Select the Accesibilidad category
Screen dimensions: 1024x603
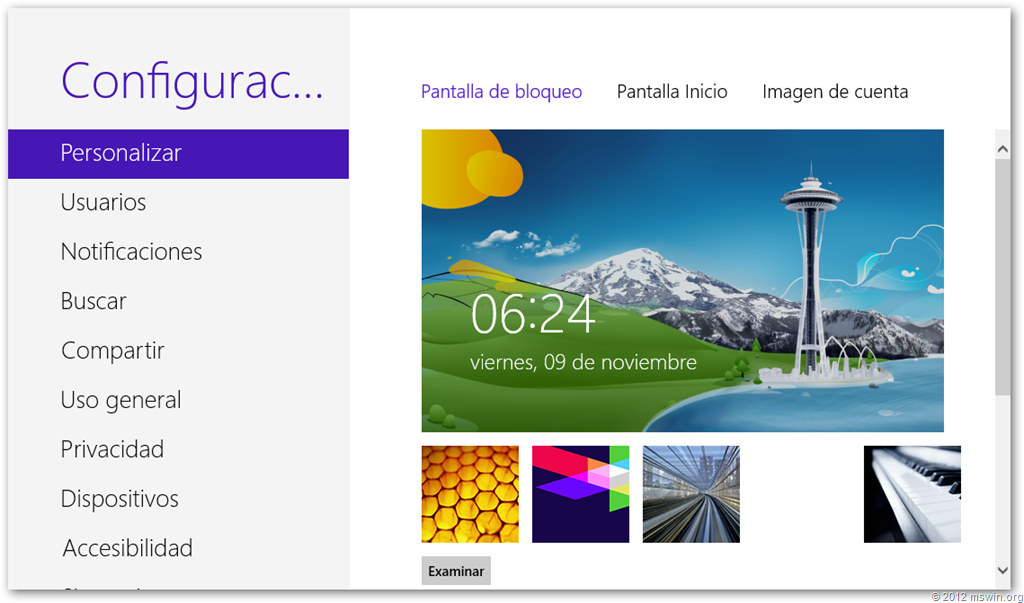pos(127,548)
